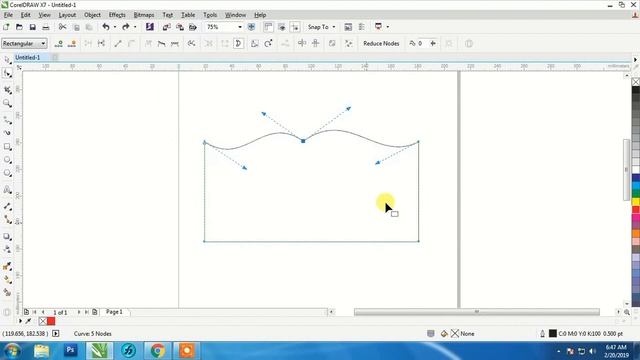
Task: Open the zoom level 75% dropdown
Action: point(240,27)
